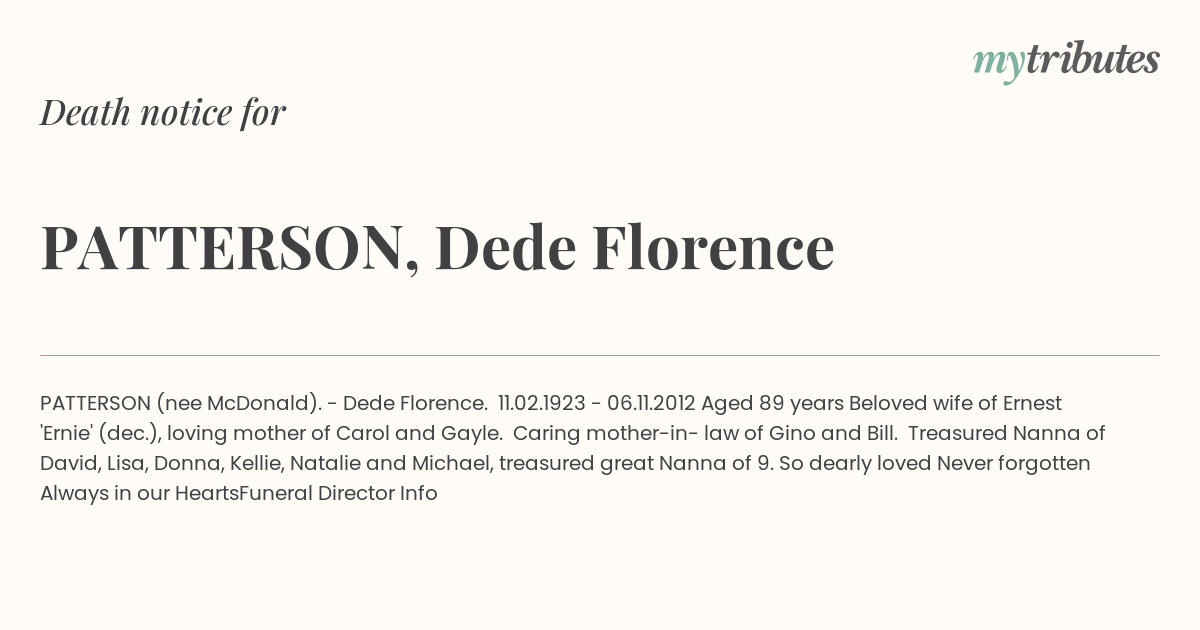
Task: Click the "Always in our Hearts" phrase
Action: [139, 493]
